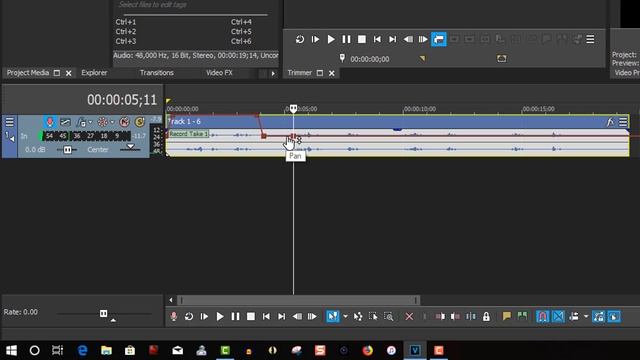Screen dimensions: 640x360
Task: Mute the audio track
Action: (124, 122)
